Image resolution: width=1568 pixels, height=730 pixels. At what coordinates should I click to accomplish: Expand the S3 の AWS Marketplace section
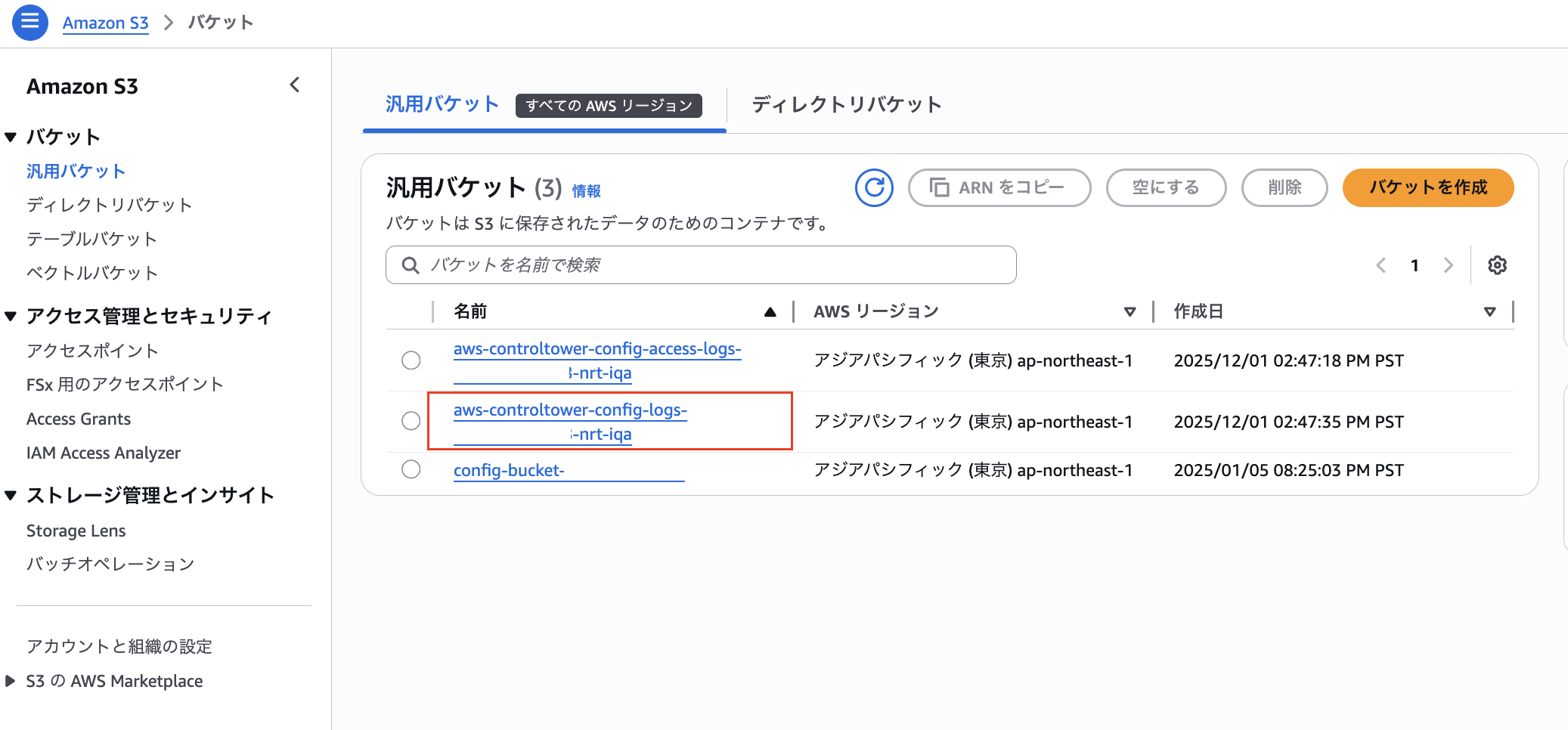click(x=11, y=680)
